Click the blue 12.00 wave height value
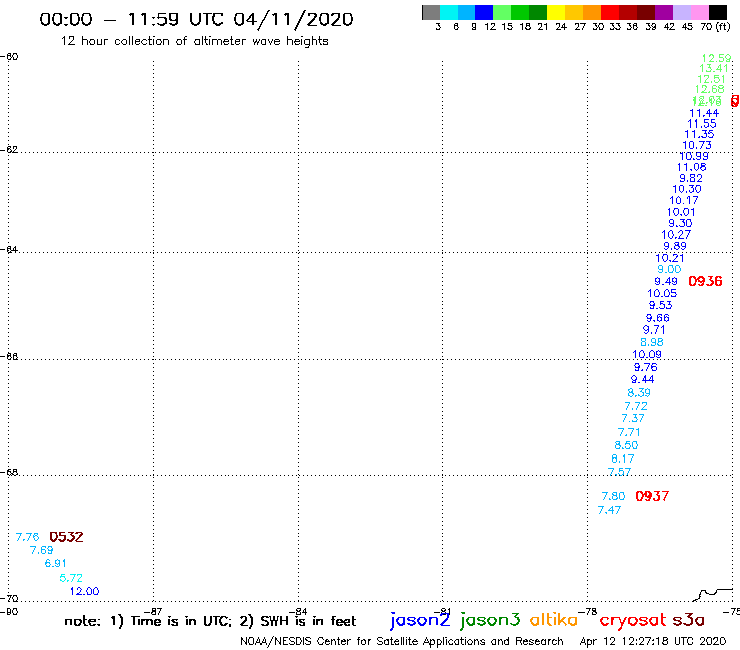Screen dimensions: 740x650 84,591
